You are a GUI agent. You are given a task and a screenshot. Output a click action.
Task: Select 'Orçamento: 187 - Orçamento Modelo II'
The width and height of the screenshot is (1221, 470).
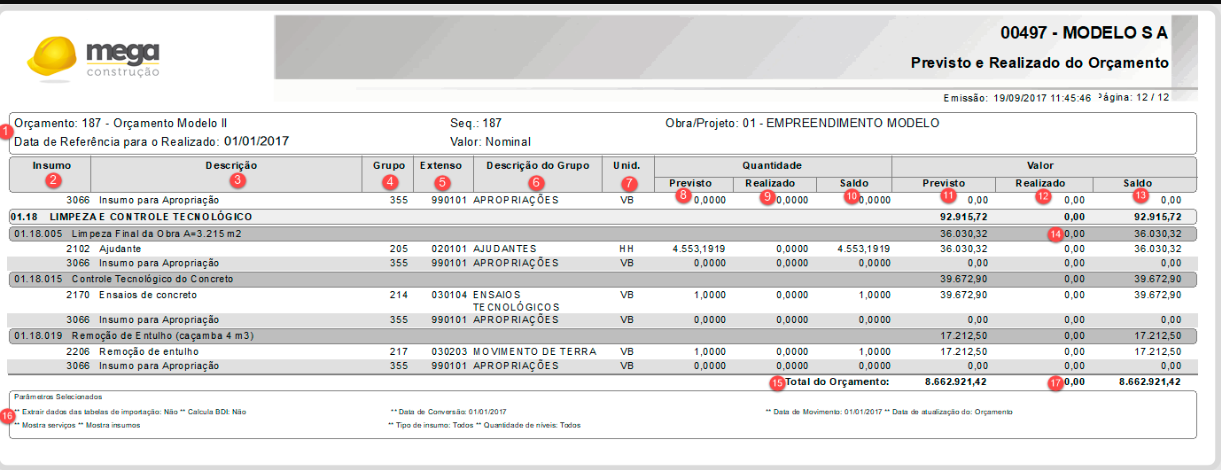click(121, 123)
